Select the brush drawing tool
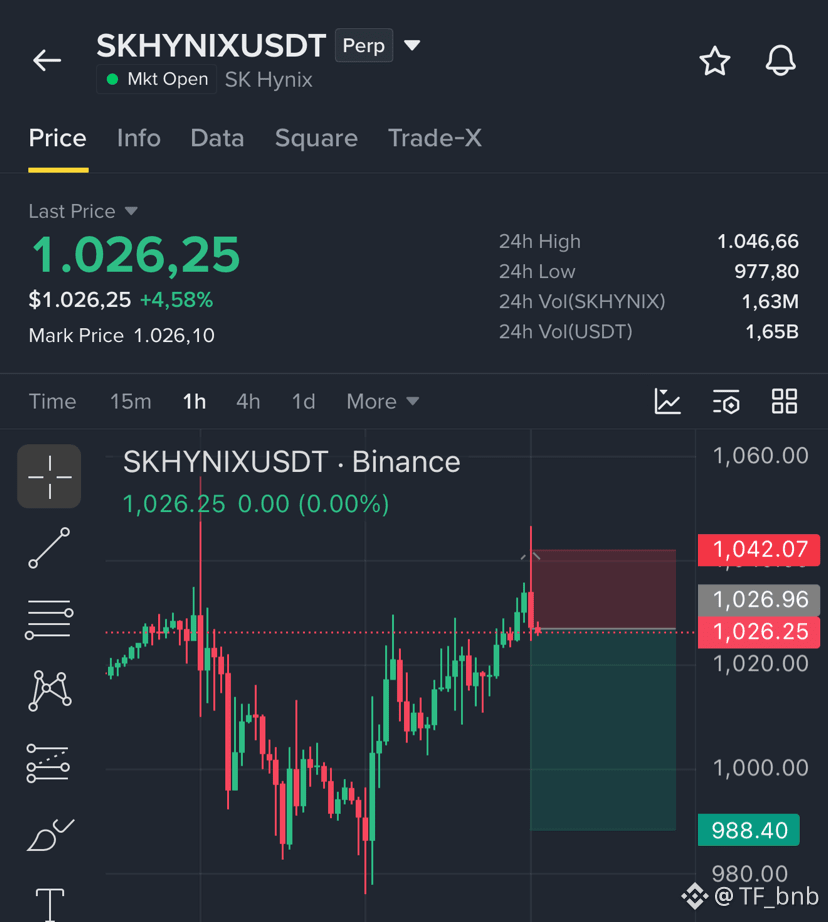828x922 pixels. point(51,835)
